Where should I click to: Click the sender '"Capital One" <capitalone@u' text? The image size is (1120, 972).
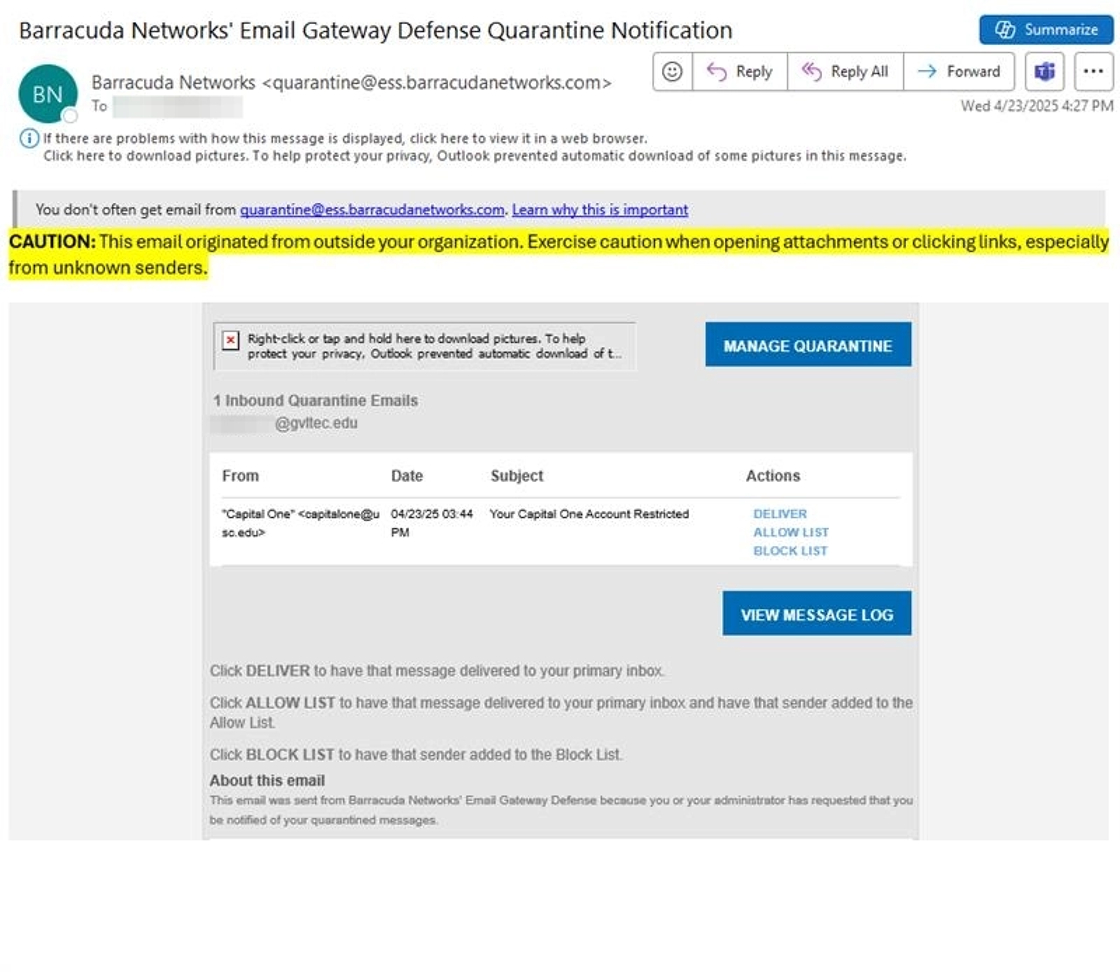(x=301, y=514)
